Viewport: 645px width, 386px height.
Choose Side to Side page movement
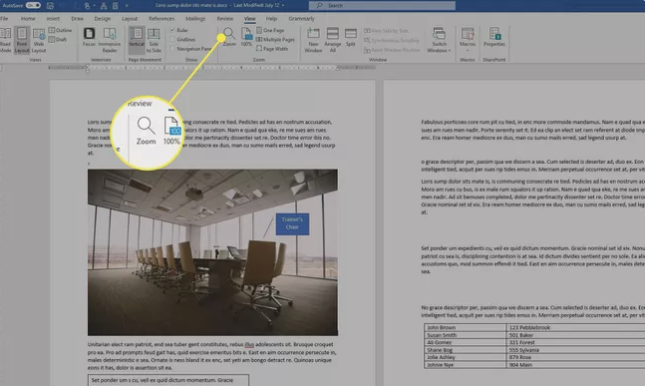pyautogui.click(x=153, y=40)
